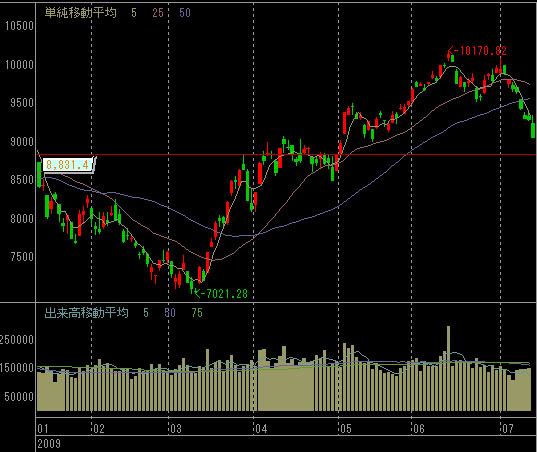537x452 pixels.
Task: Select the 50-day moving average legend value in price chart
Action: pyautogui.click(x=185, y=13)
